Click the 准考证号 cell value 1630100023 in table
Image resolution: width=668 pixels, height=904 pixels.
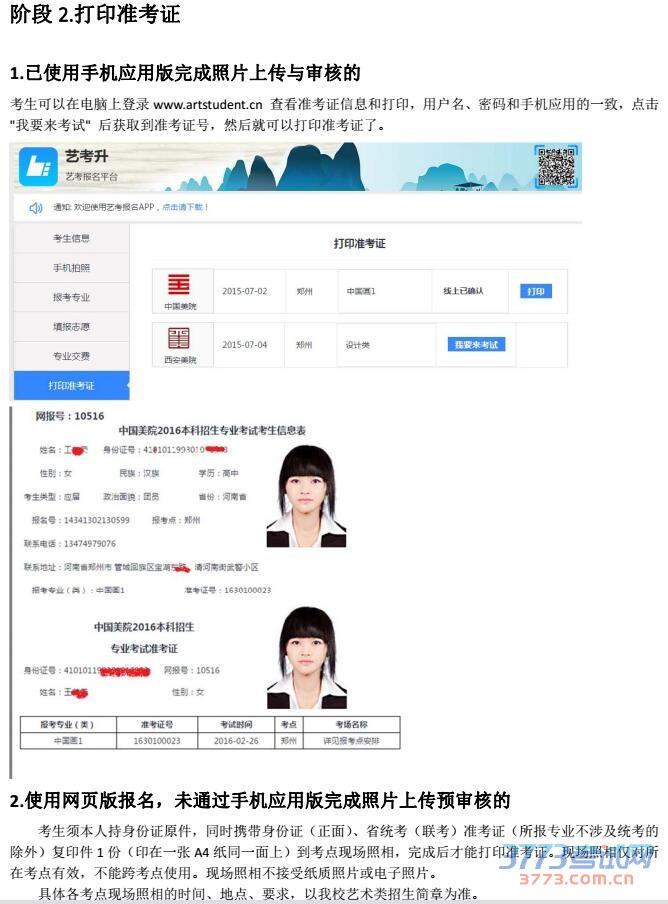153,741
